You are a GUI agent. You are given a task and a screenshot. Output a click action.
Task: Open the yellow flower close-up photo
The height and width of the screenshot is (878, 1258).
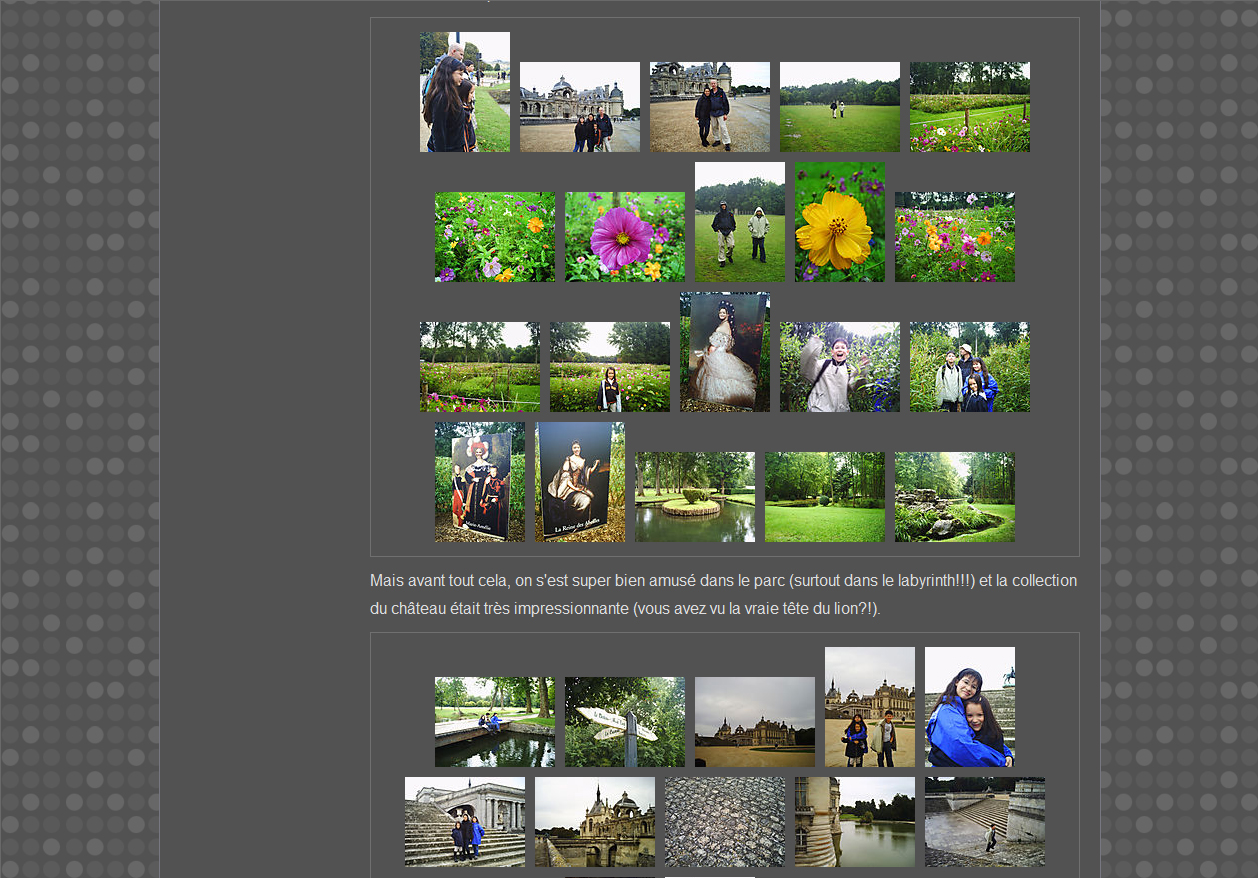840,222
